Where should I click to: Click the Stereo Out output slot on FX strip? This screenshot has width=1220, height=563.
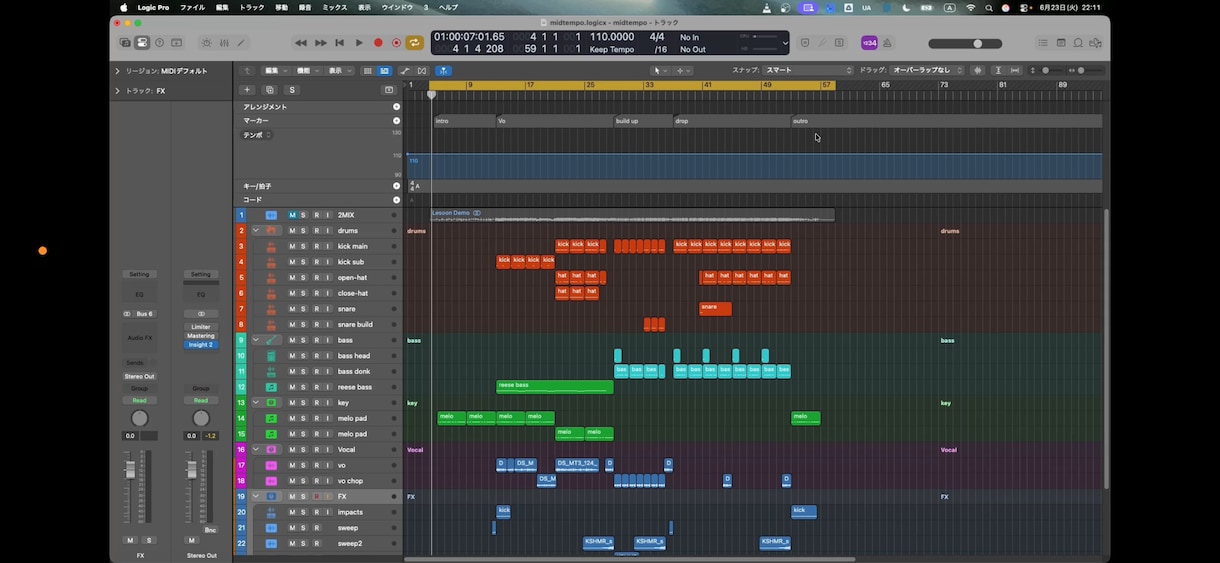tap(140, 376)
